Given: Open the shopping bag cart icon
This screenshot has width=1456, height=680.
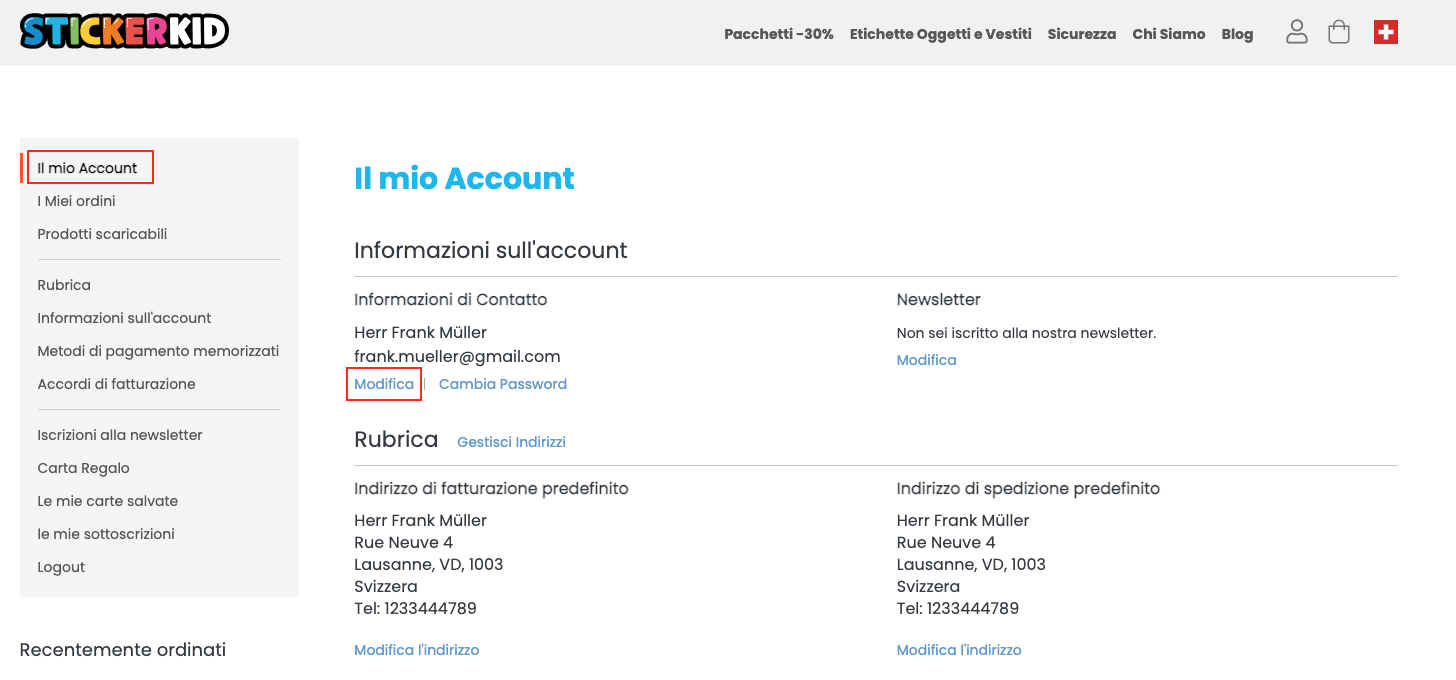Looking at the screenshot, I should click(x=1339, y=32).
